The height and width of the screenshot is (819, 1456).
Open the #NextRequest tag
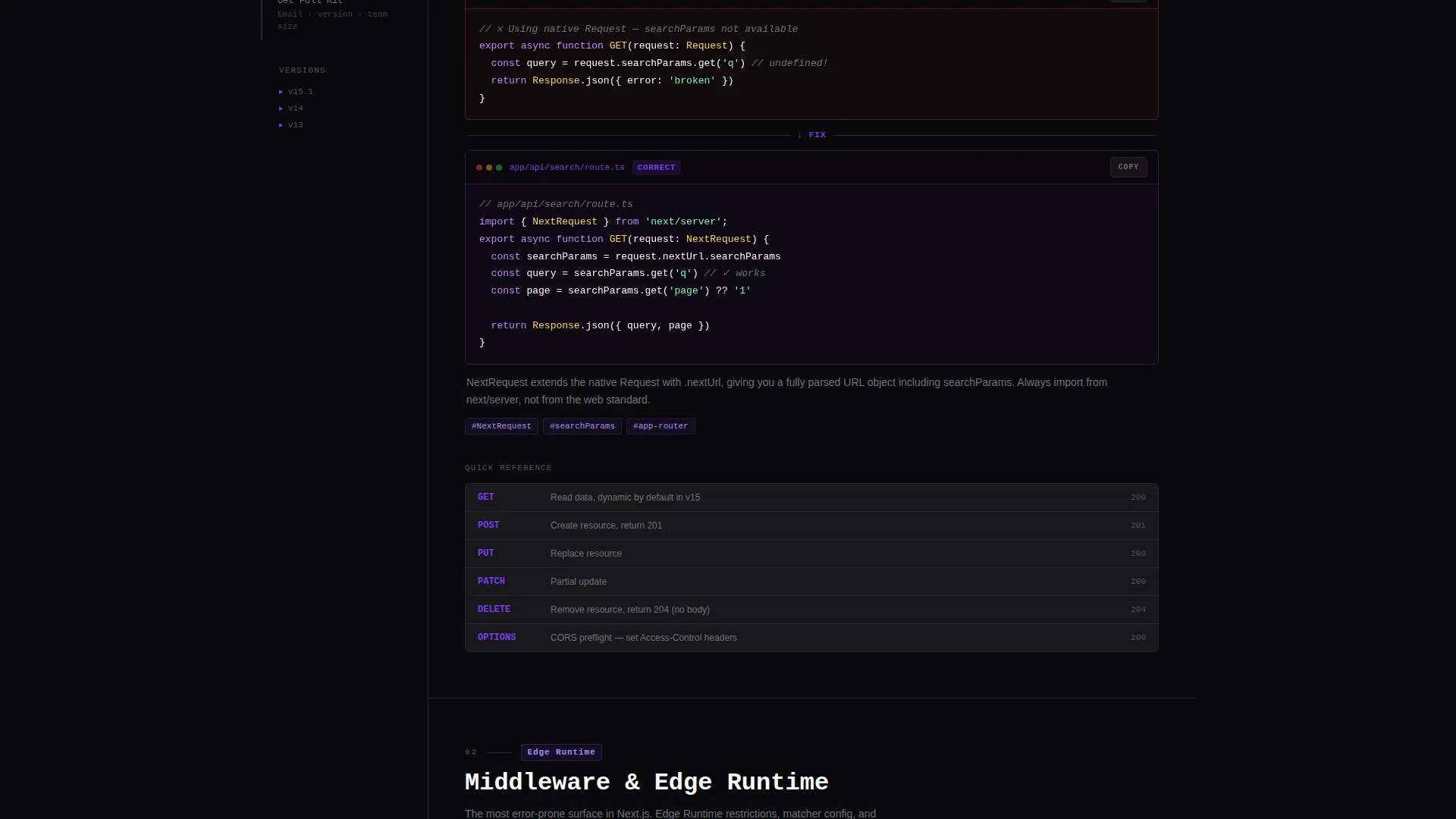click(x=501, y=426)
